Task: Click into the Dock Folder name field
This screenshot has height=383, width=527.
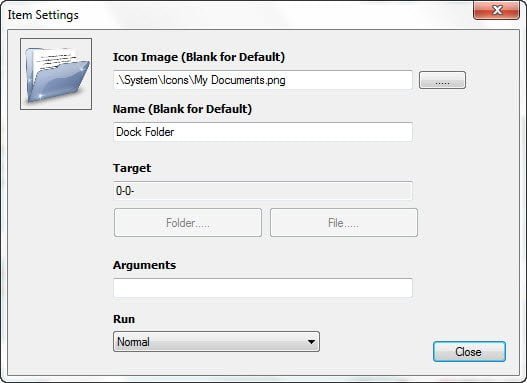Action: click(263, 132)
